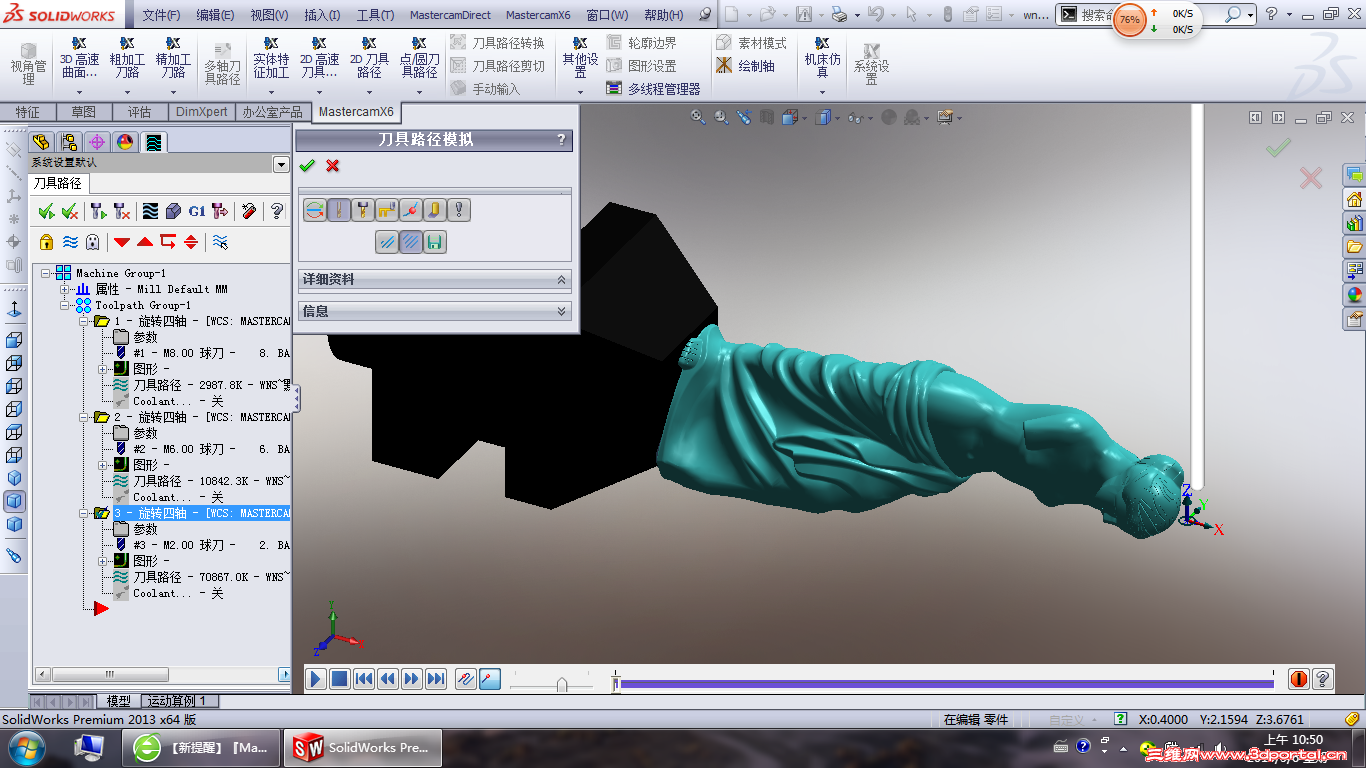1366x768 pixels.
Task: Play the toolpath simulation
Action: (316, 679)
